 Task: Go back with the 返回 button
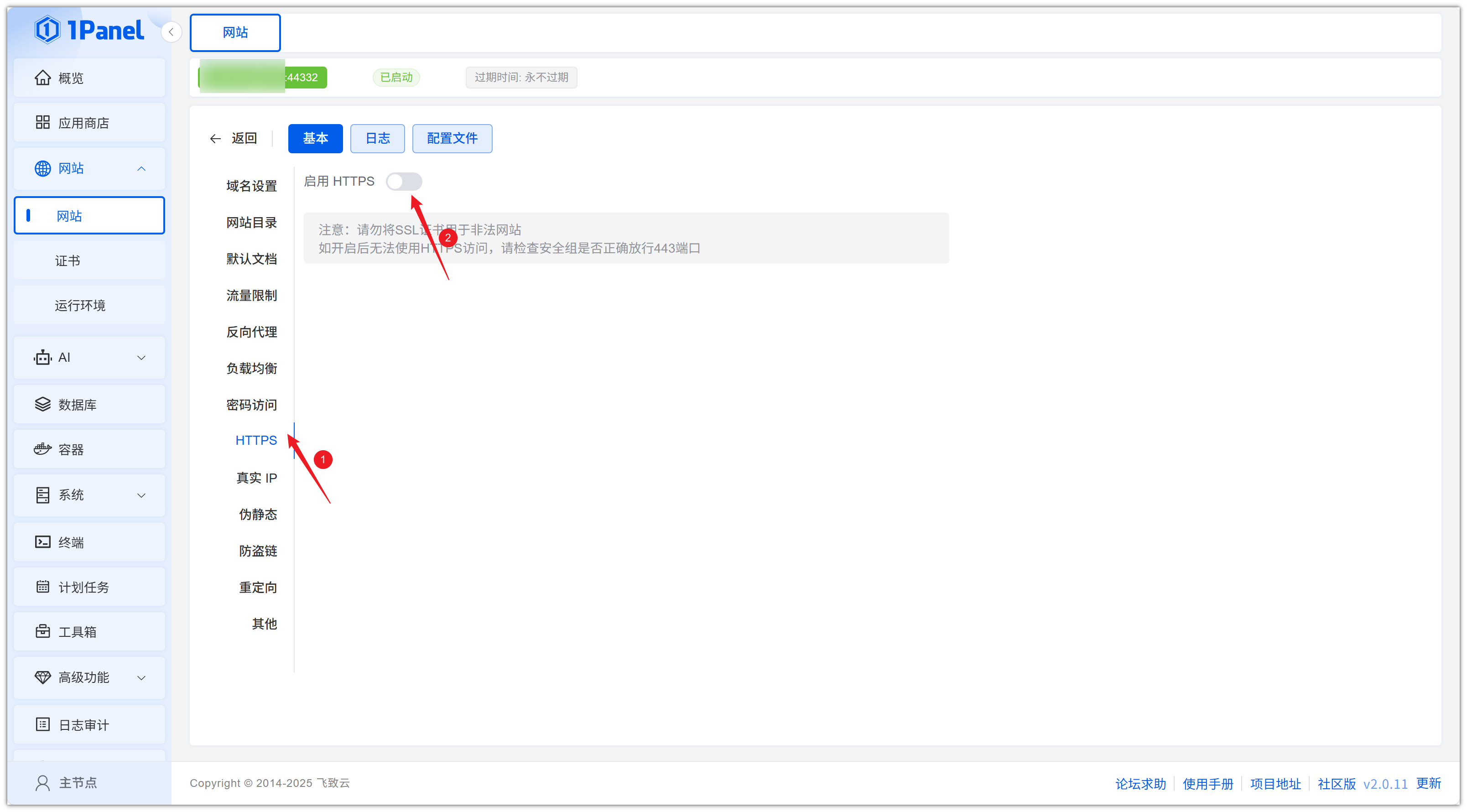234,138
